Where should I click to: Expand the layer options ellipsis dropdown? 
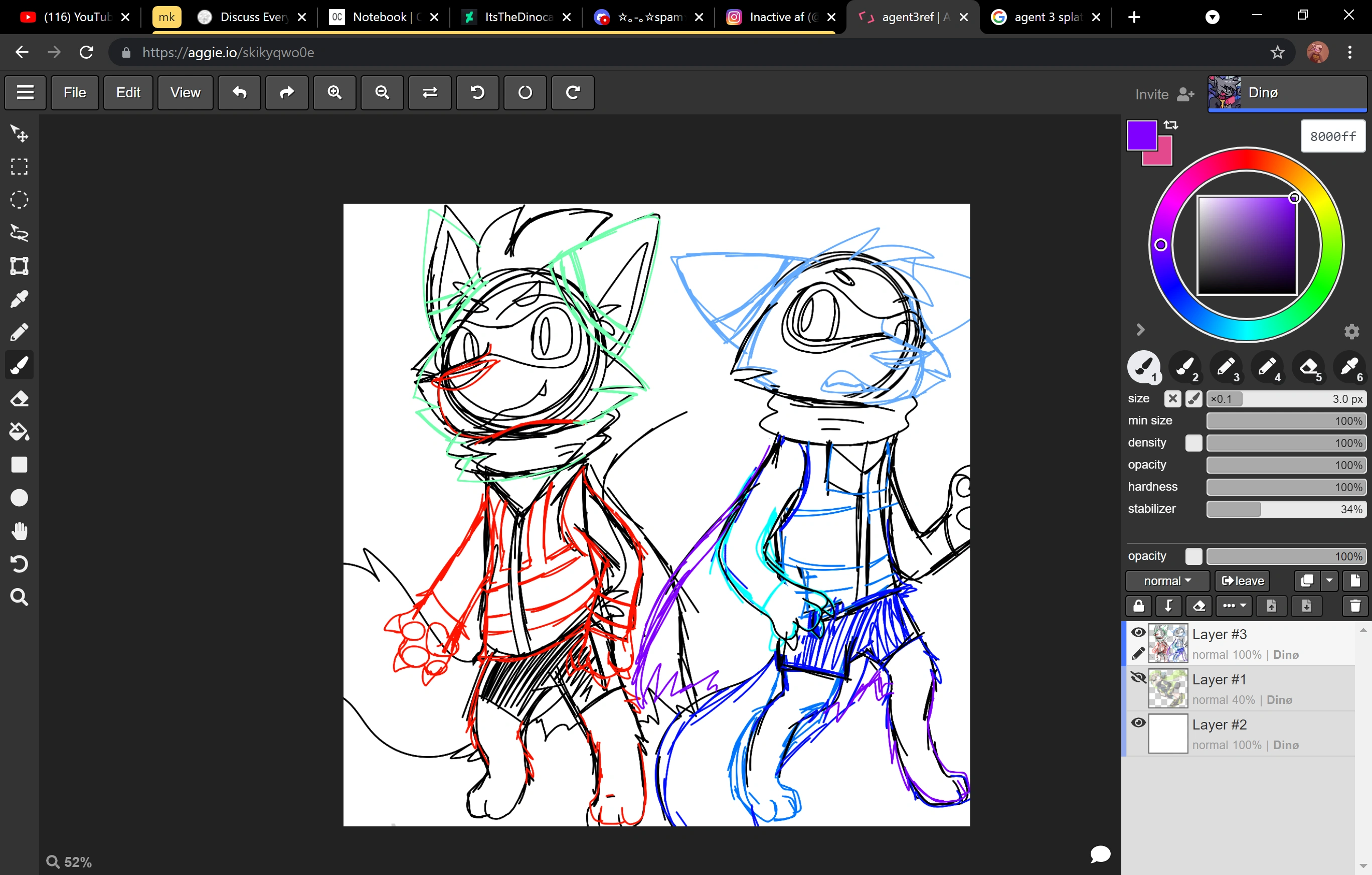pyautogui.click(x=1234, y=606)
